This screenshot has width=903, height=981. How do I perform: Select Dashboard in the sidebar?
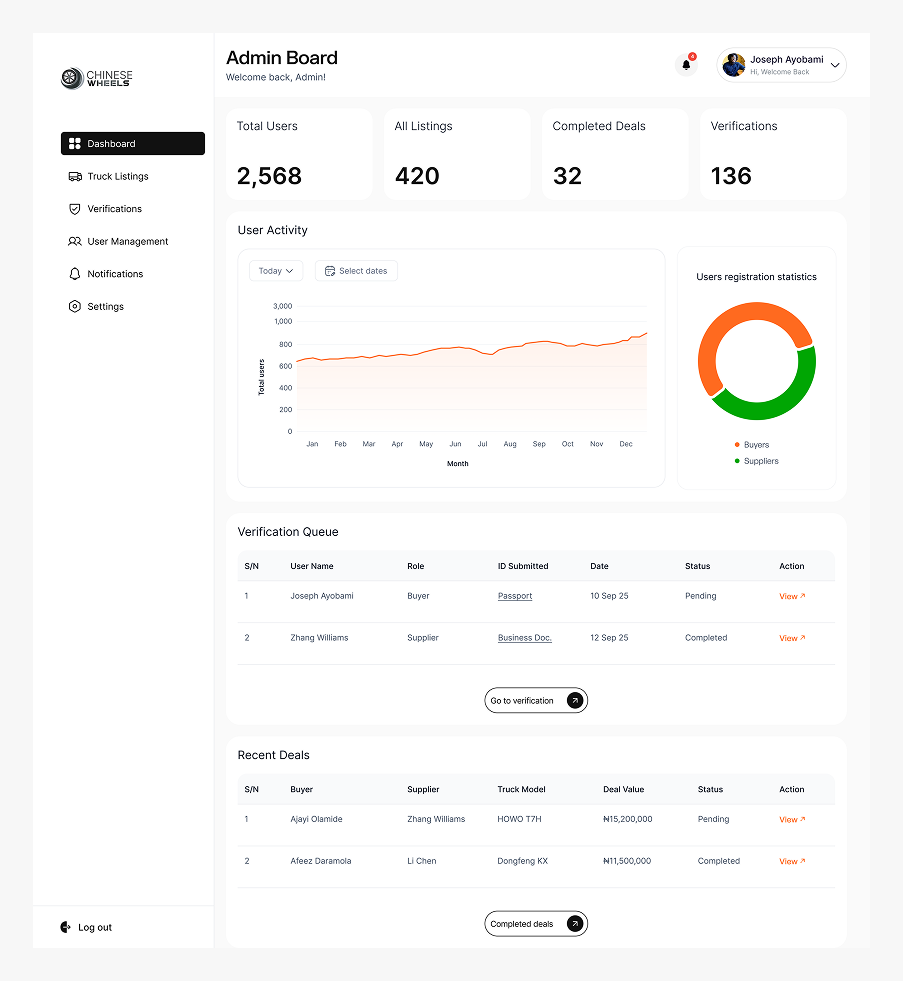[132, 144]
